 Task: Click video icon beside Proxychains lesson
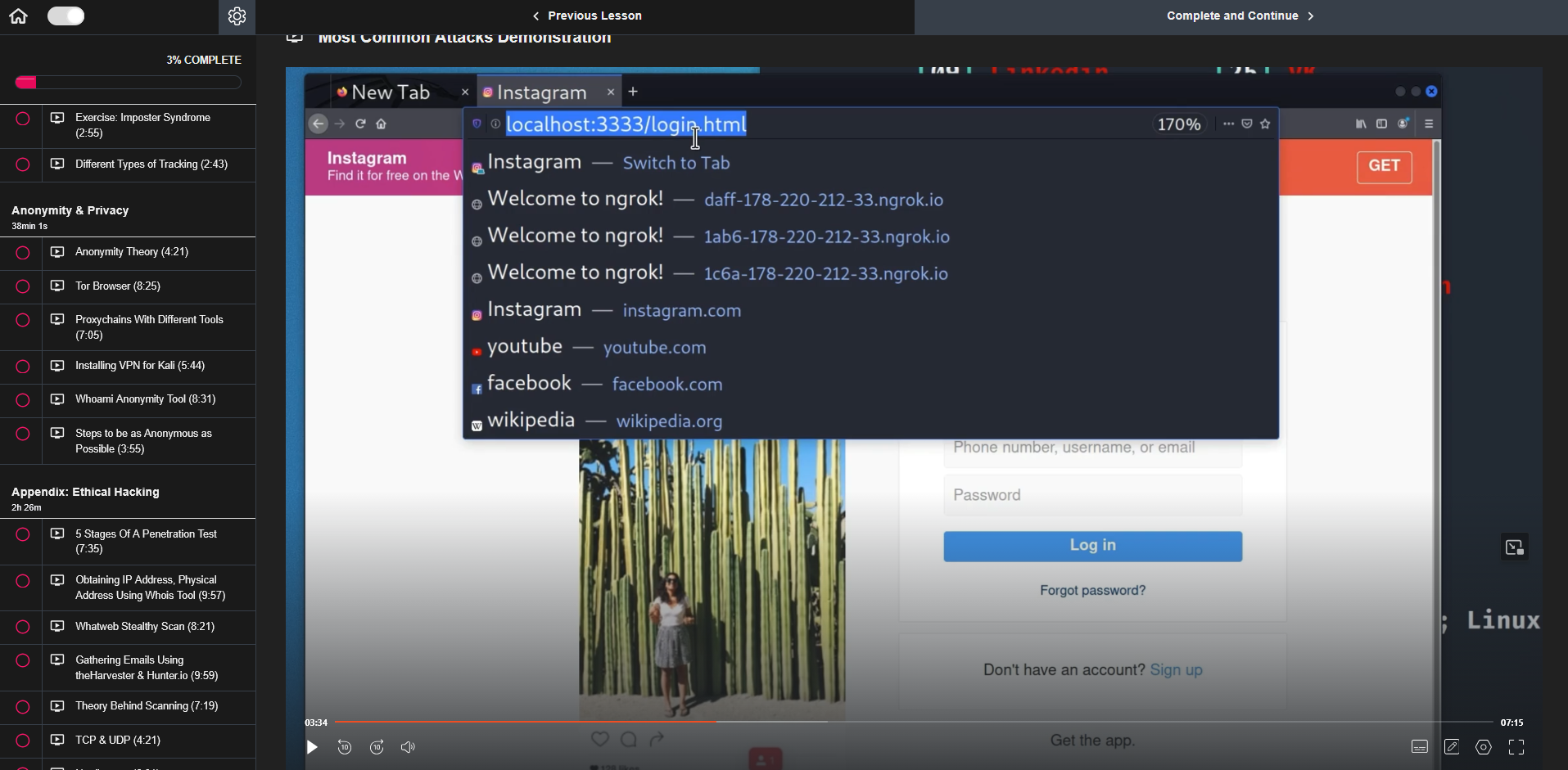click(57, 319)
